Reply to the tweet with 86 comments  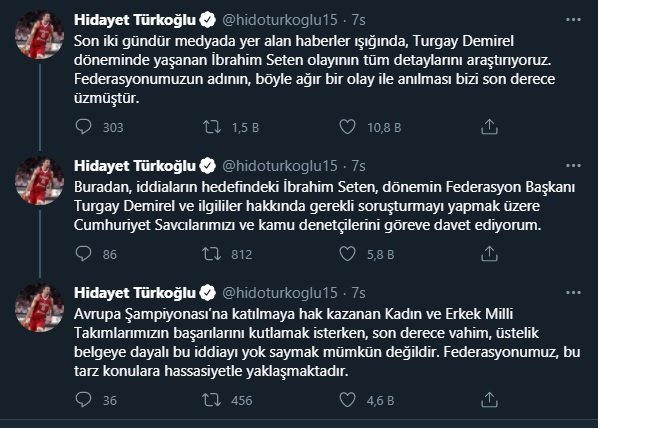click(x=84, y=254)
